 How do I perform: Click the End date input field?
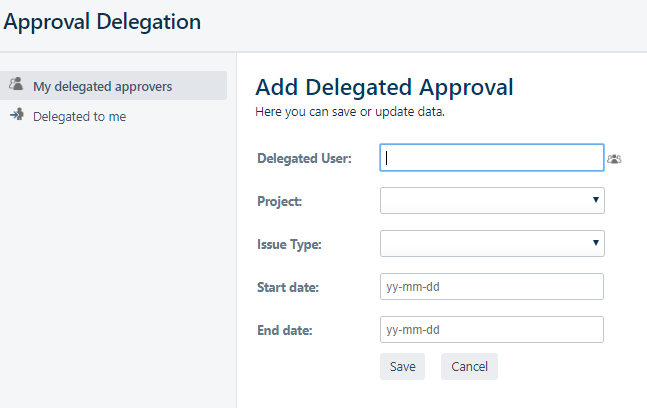pyautogui.click(x=492, y=330)
